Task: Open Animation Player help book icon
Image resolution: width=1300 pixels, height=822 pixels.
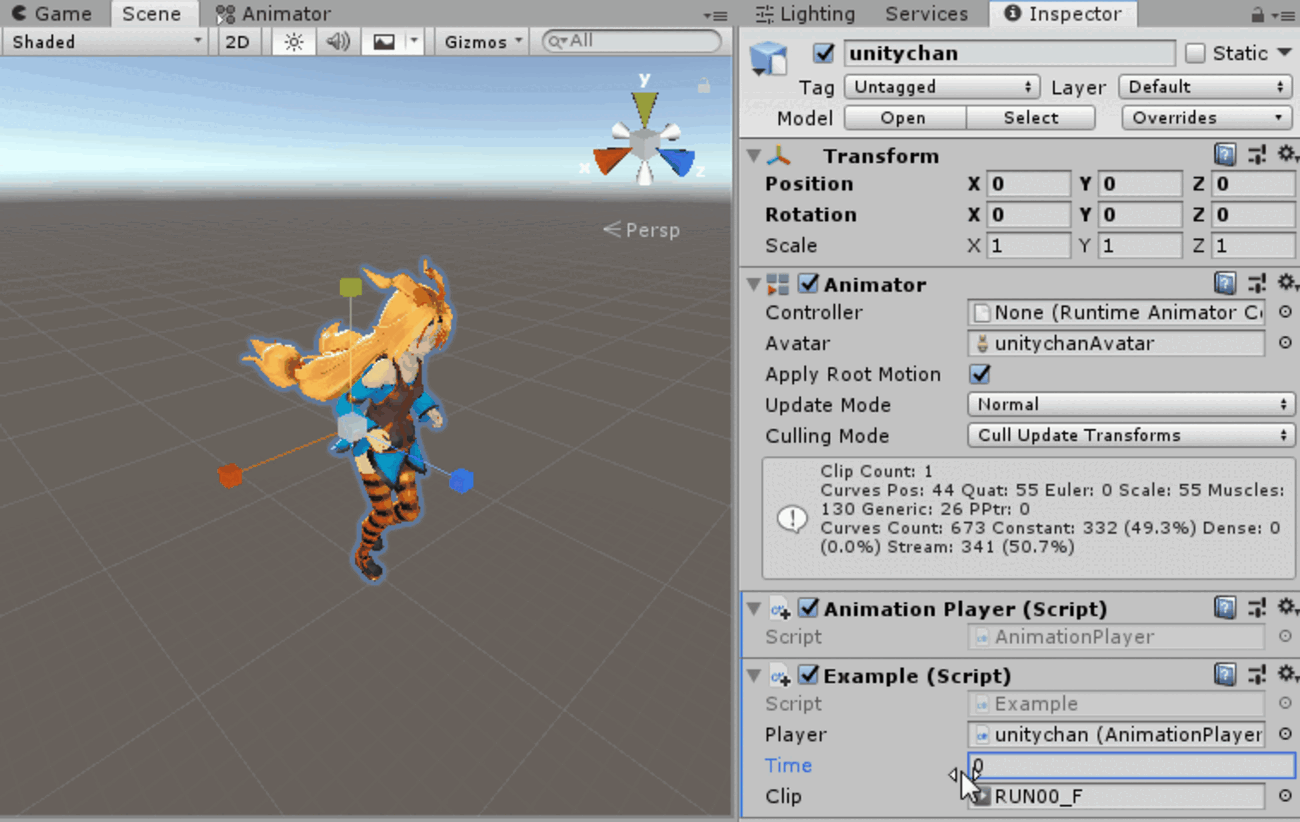Action: coord(1225,608)
